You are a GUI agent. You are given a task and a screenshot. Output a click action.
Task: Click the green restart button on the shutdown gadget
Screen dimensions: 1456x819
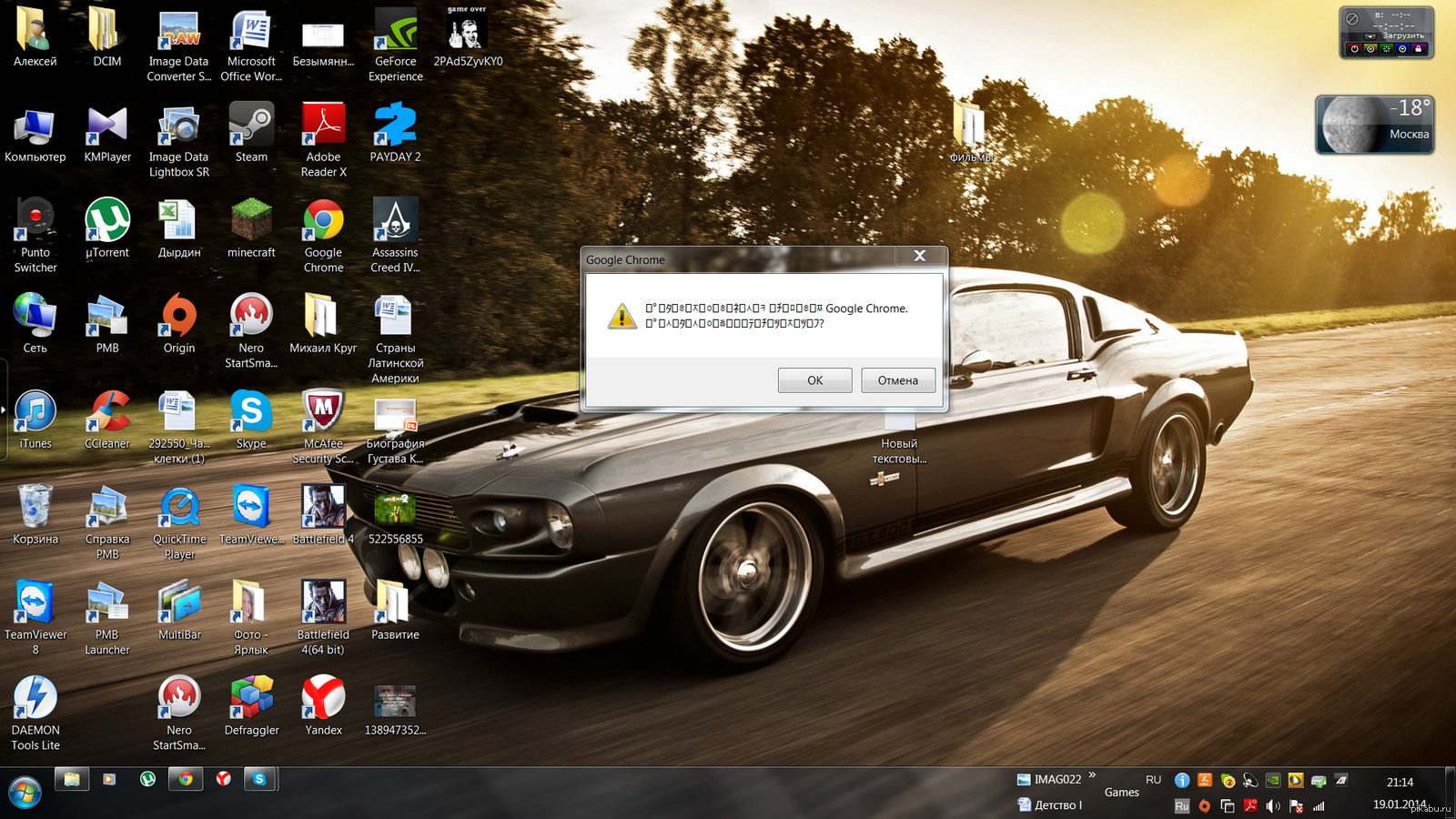click(1387, 48)
